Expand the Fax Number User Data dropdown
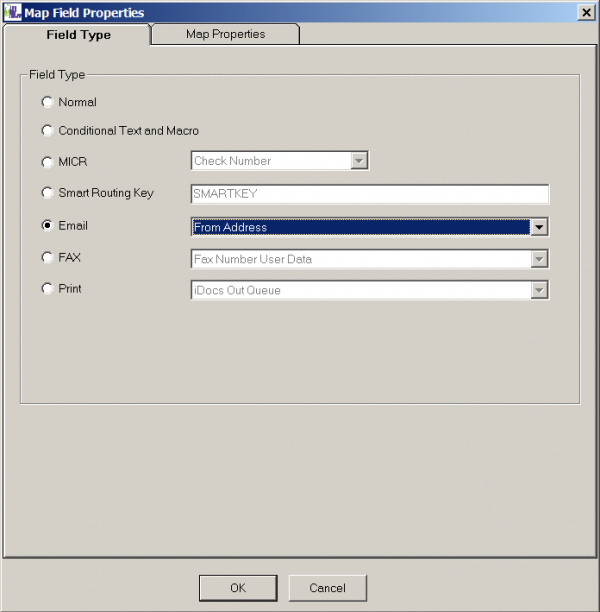Screen dimensions: 600x612 539,259
